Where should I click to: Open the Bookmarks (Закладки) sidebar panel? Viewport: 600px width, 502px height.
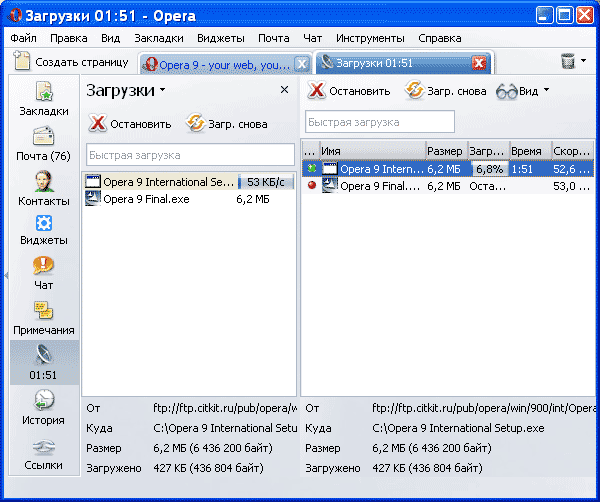[x=44, y=98]
